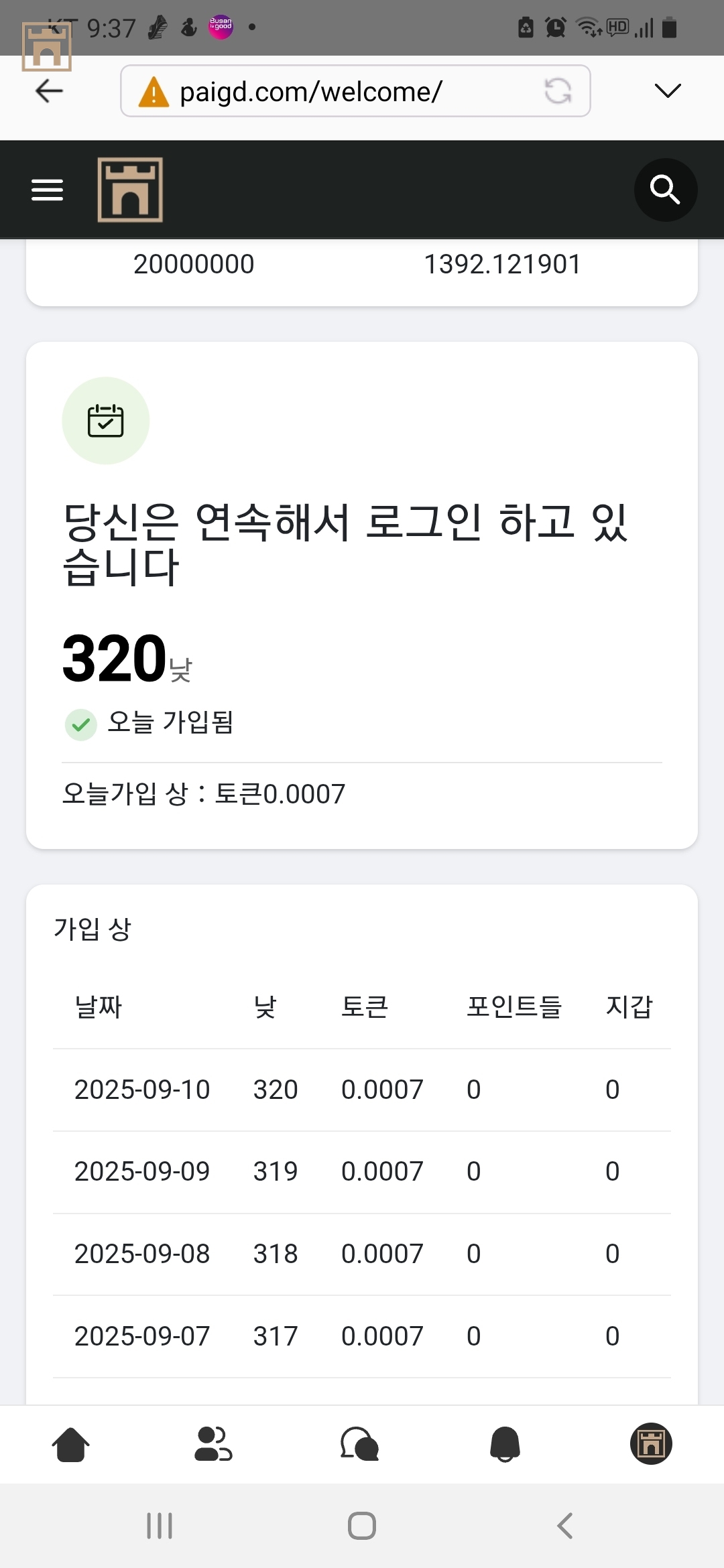Open the chat messages icon
The width and height of the screenshot is (724, 1568).
(x=360, y=1444)
